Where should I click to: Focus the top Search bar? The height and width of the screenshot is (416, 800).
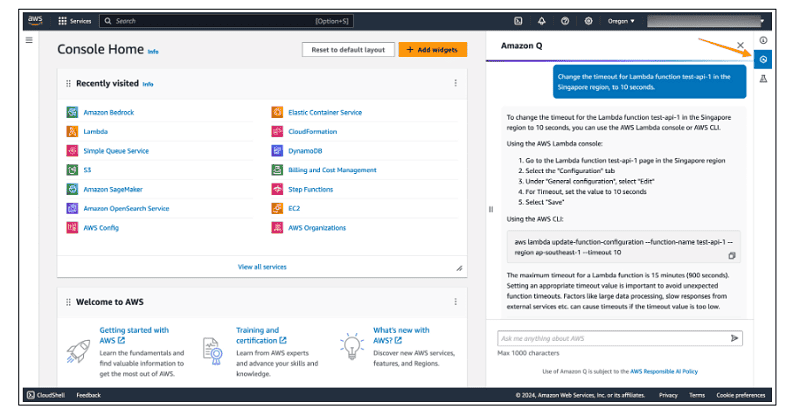(x=226, y=21)
